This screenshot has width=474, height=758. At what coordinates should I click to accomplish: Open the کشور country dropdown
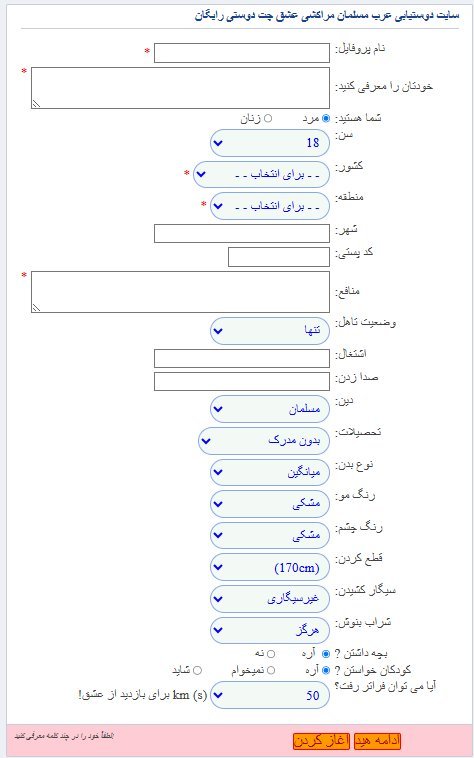261,175
